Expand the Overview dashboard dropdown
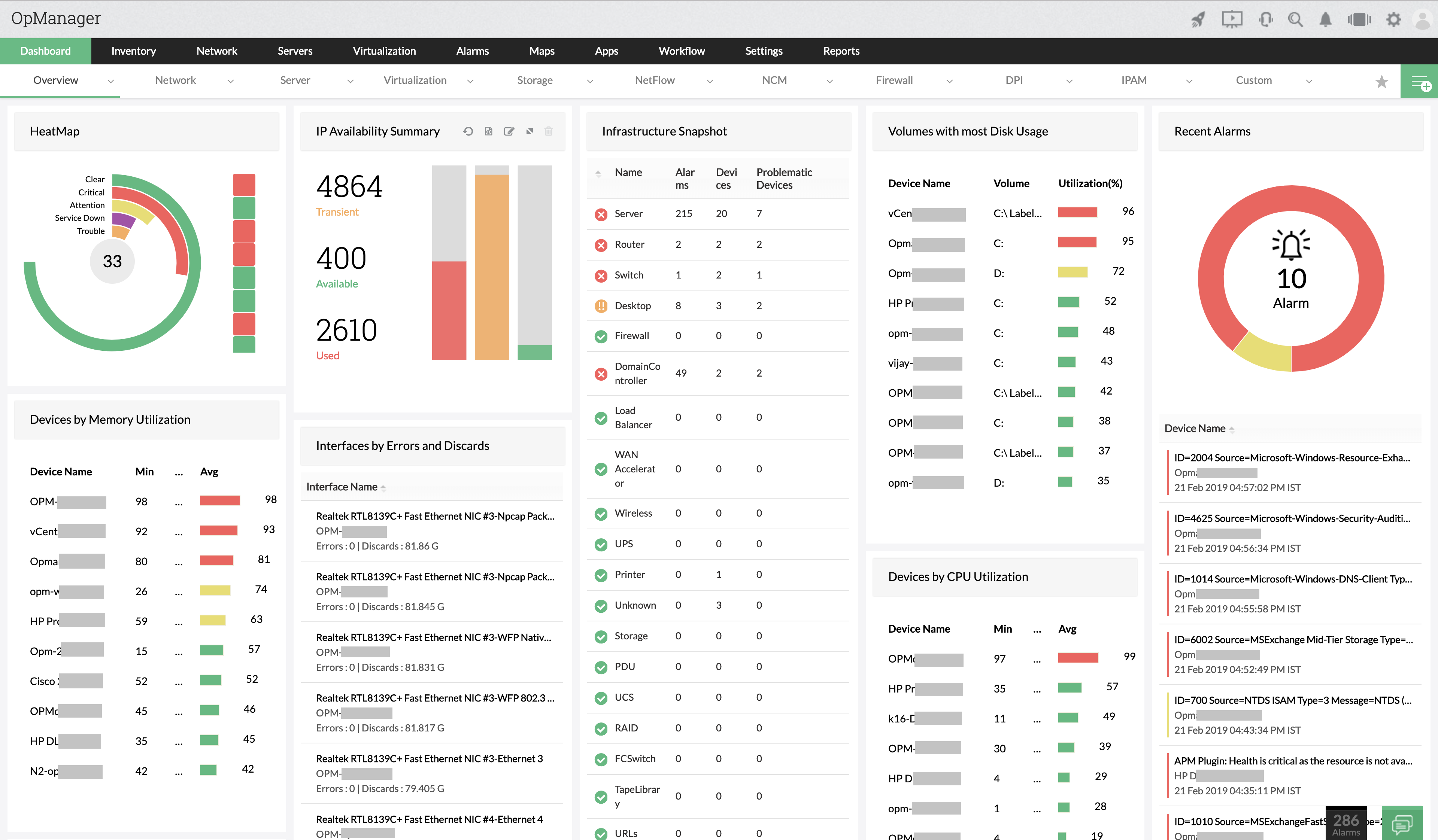The width and height of the screenshot is (1438, 840). tap(110, 80)
